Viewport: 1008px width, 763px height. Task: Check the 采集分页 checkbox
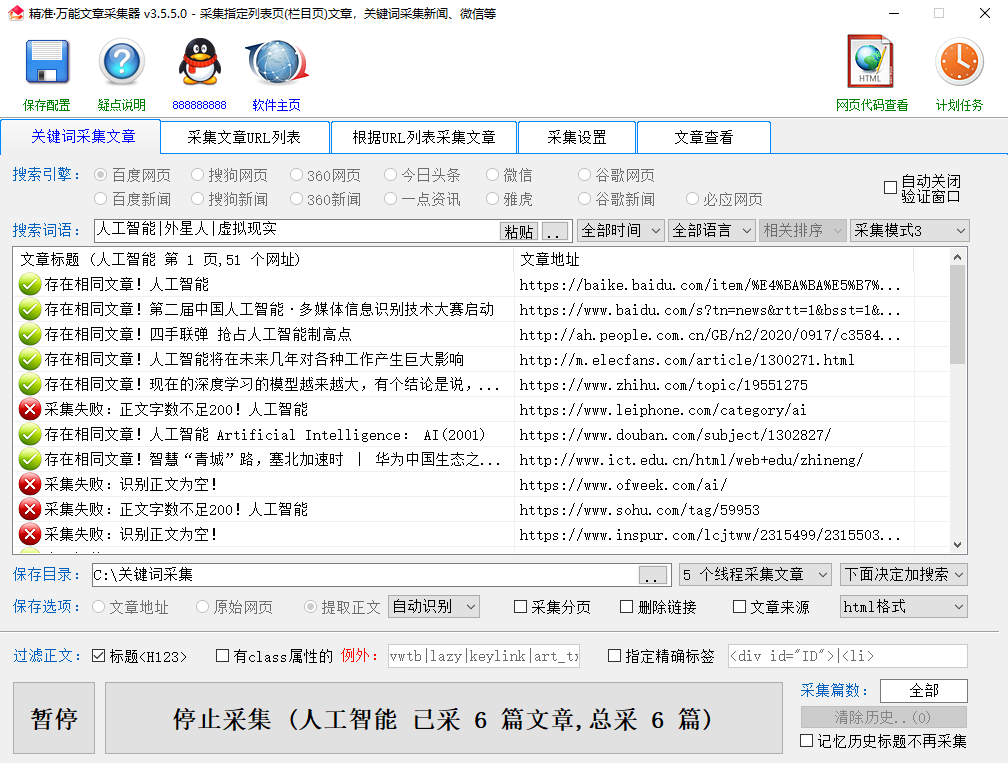(518, 606)
